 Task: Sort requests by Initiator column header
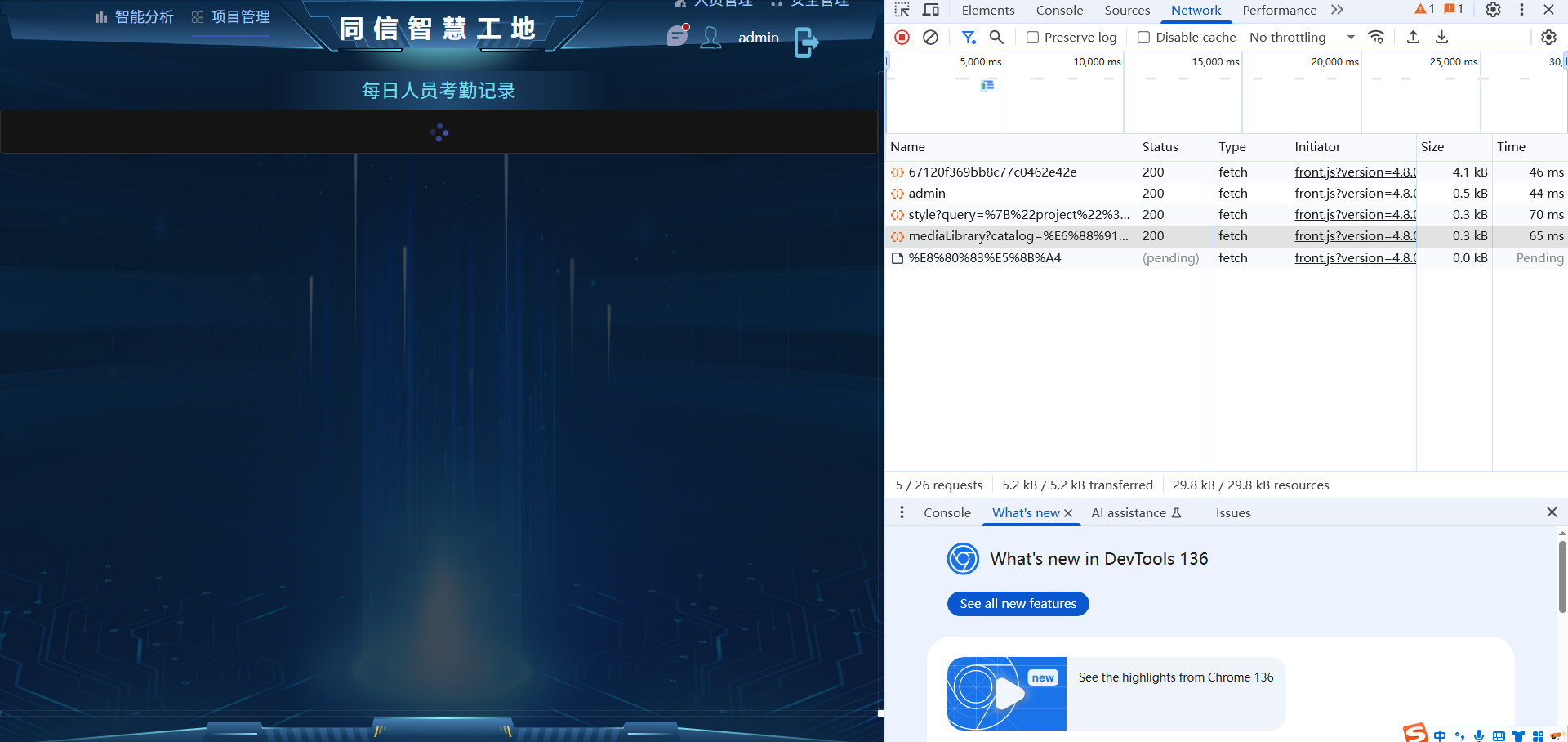click(1352, 147)
